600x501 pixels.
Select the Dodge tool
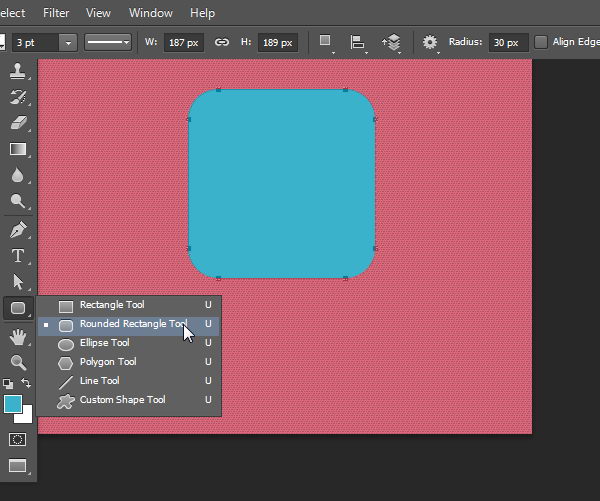point(18,201)
